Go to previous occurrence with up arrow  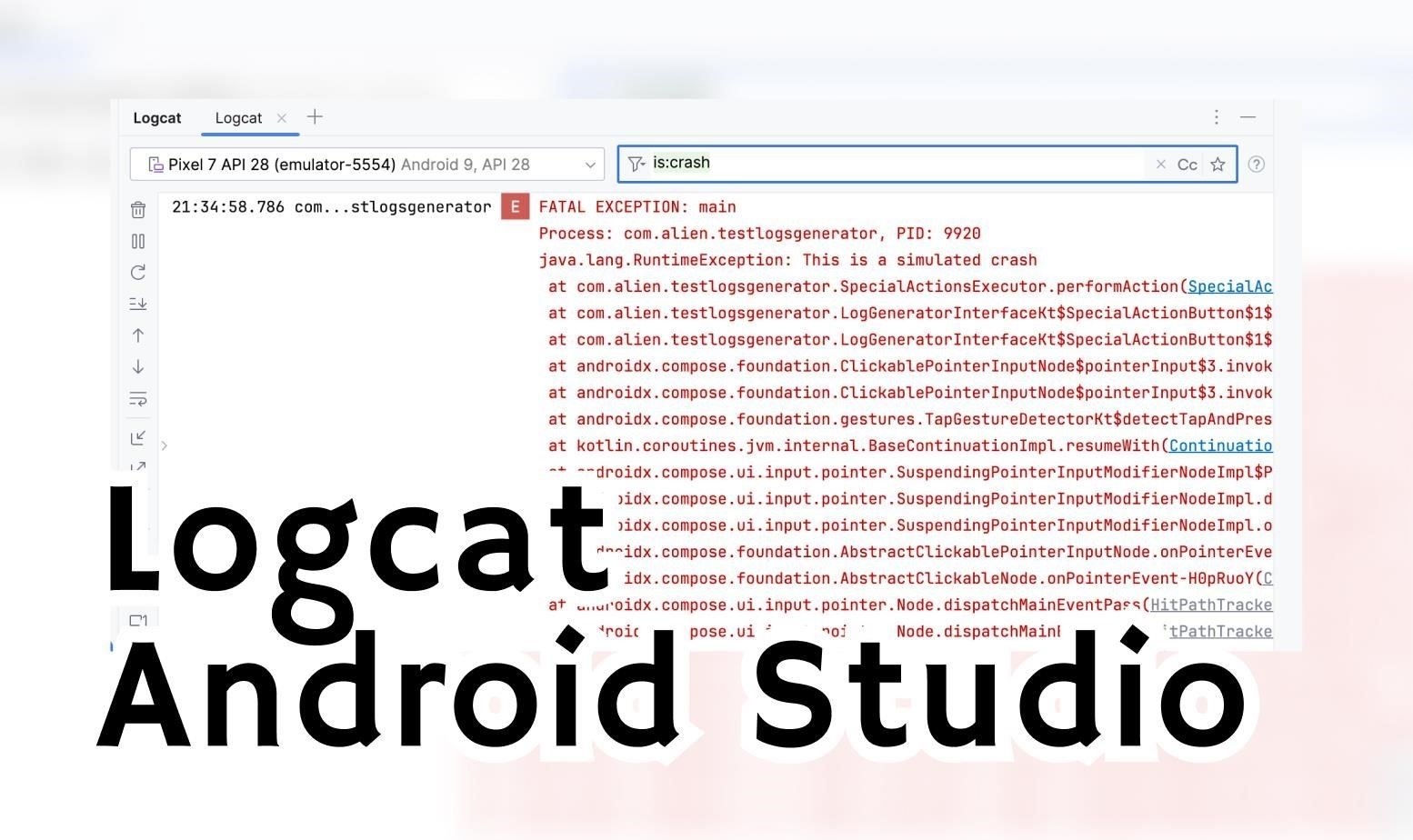coord(138,335)
